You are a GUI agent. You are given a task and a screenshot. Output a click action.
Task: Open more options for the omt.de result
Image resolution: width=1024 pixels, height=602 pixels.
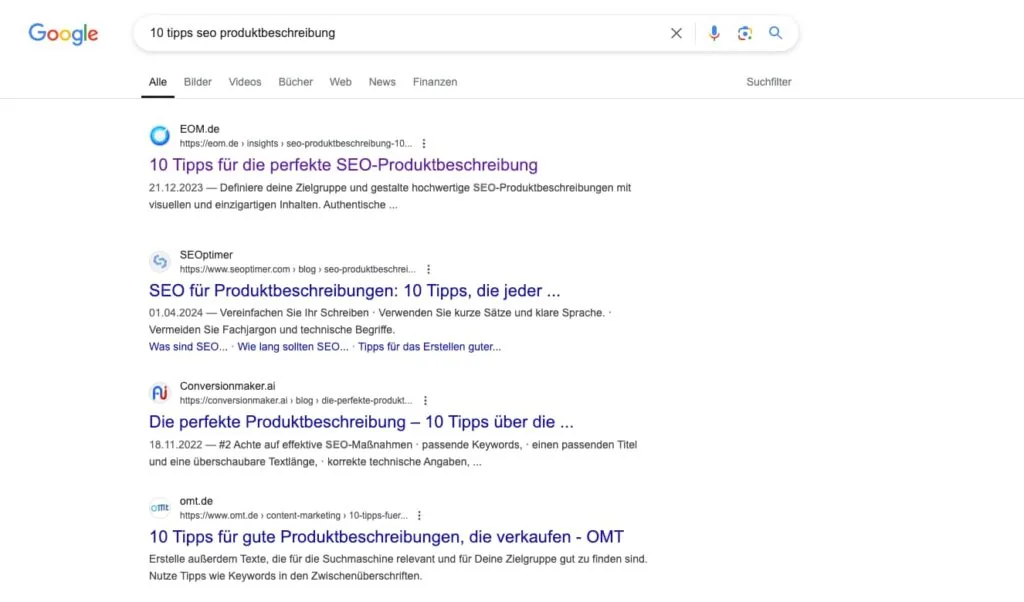tap(419, 515)
